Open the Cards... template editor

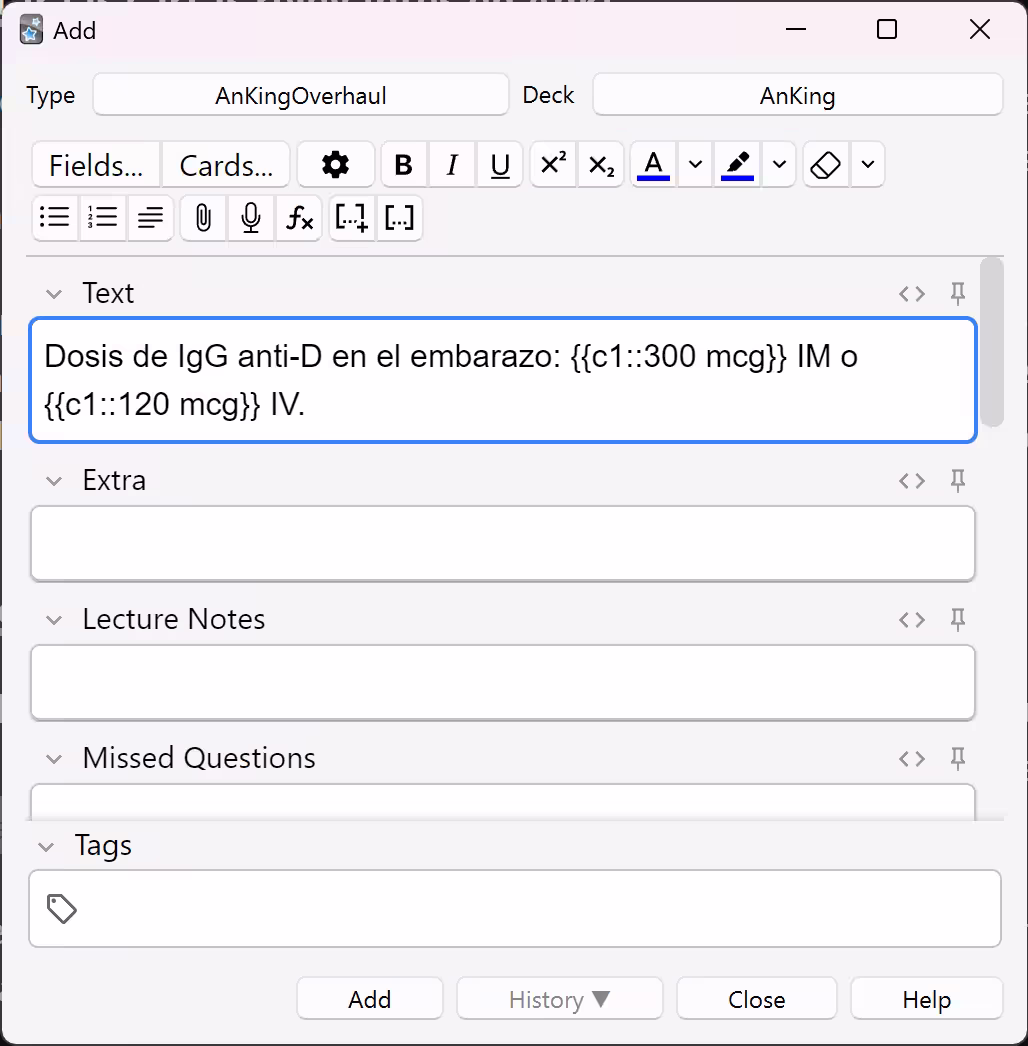226,165
